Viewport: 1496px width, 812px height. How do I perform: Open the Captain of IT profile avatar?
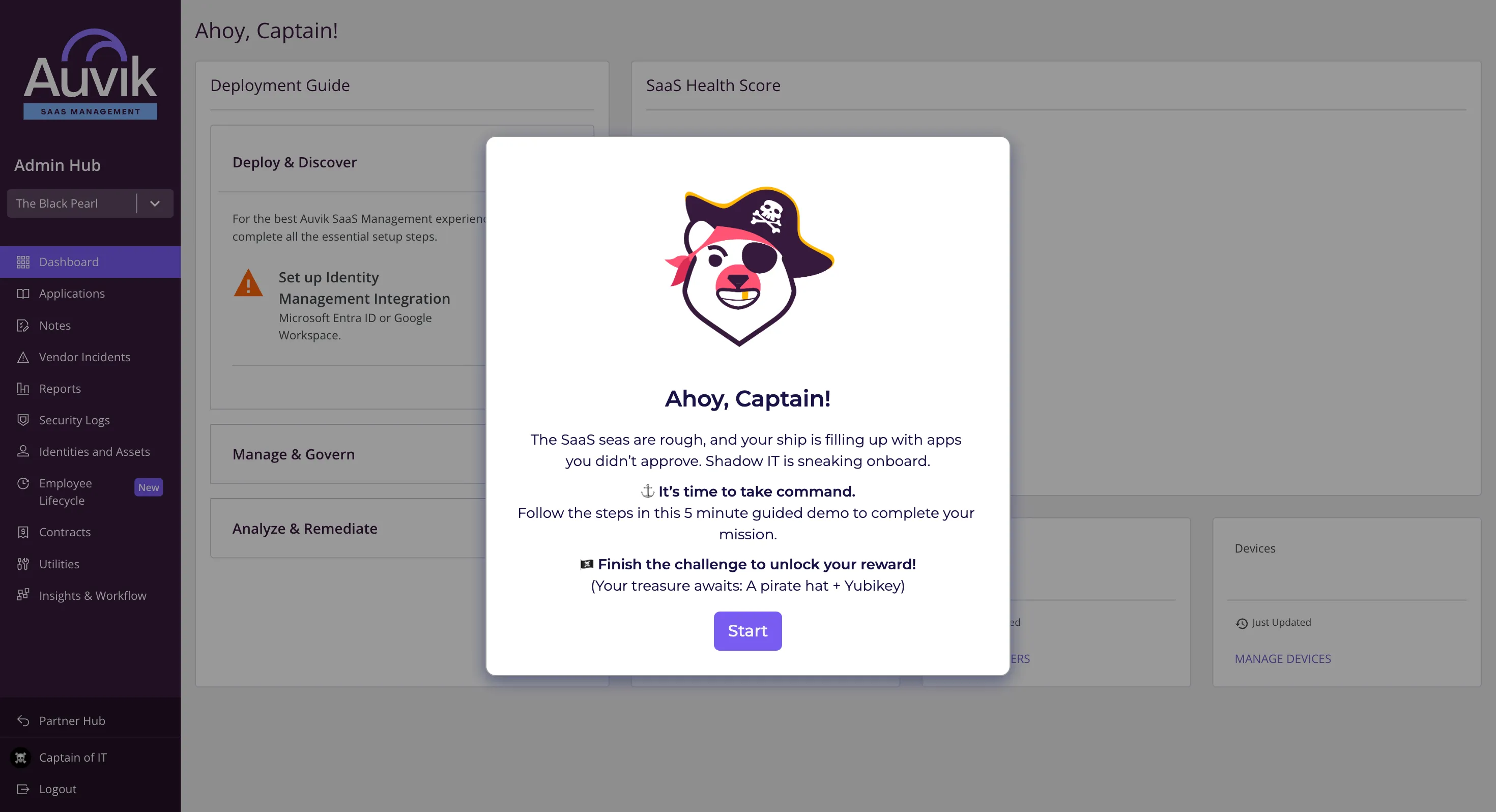click(21, 758)
